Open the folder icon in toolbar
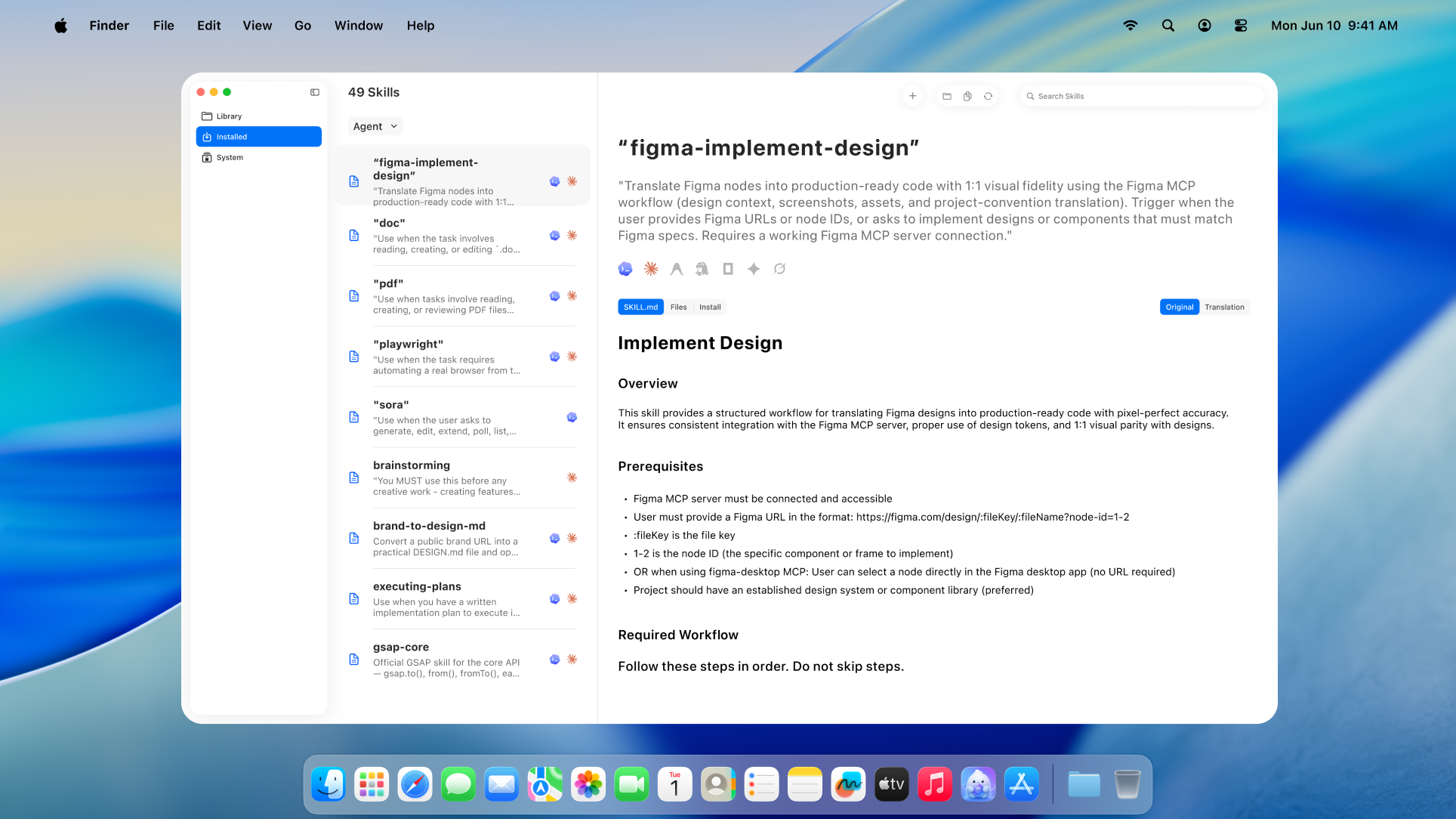The height and width of the screenshot is (819, 1456). (x=947, y=96)
